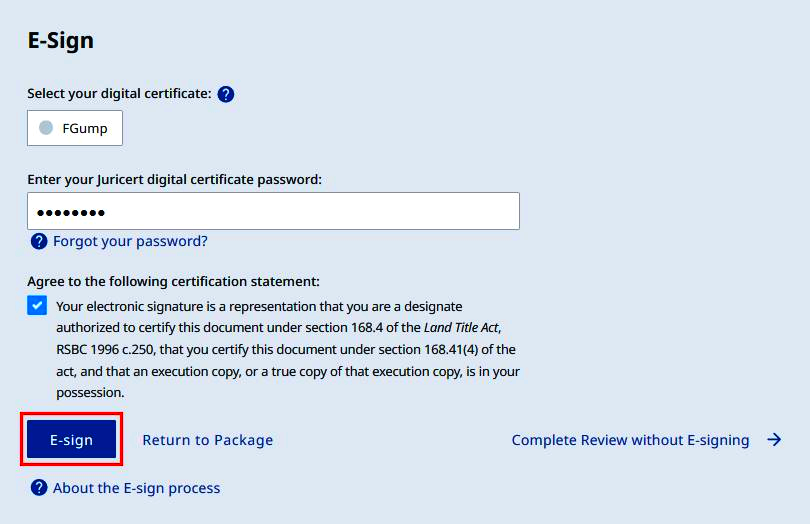Submit with the E-sign button
This screenshot has height=524, width=810.
[71, 439]
